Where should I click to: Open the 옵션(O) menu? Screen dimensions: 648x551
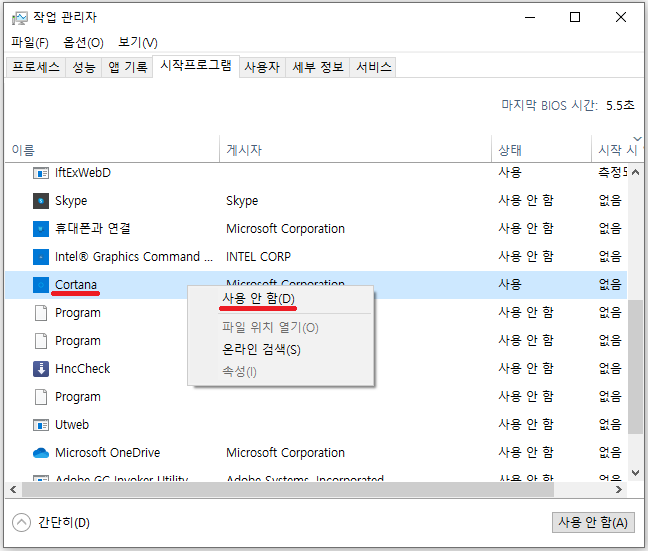click(83, 43)
